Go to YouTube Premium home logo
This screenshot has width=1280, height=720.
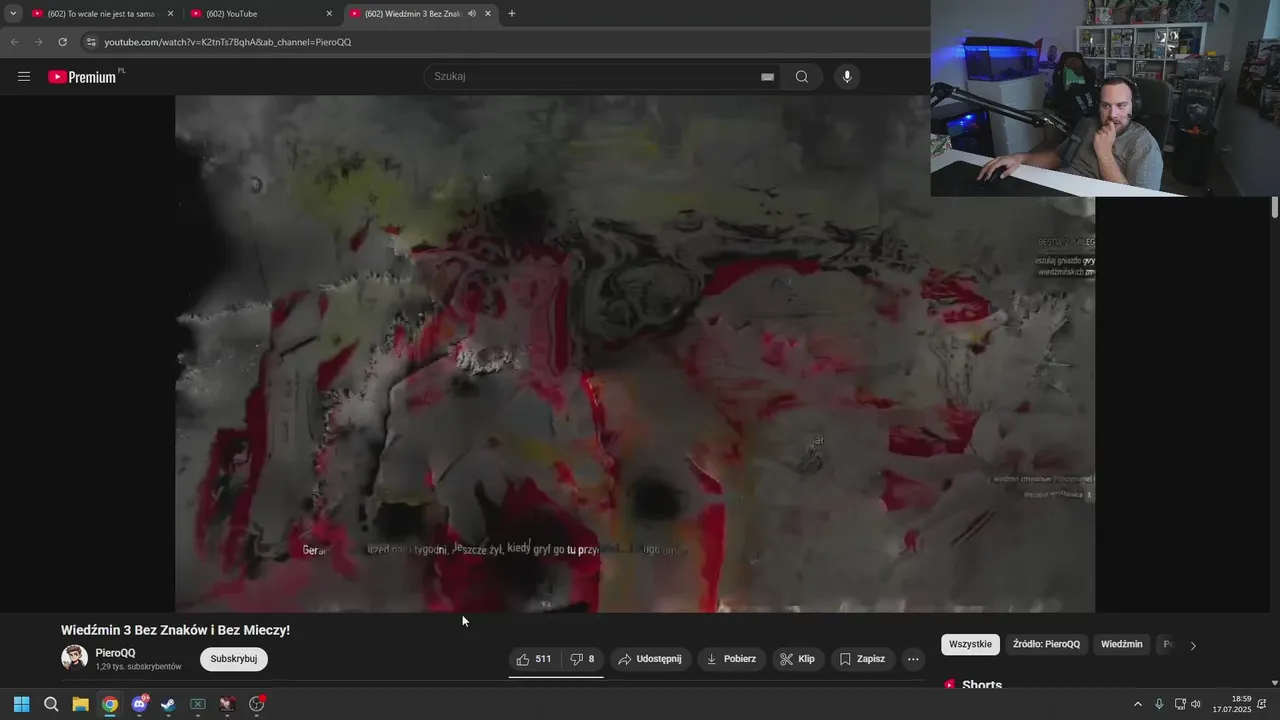83,77
